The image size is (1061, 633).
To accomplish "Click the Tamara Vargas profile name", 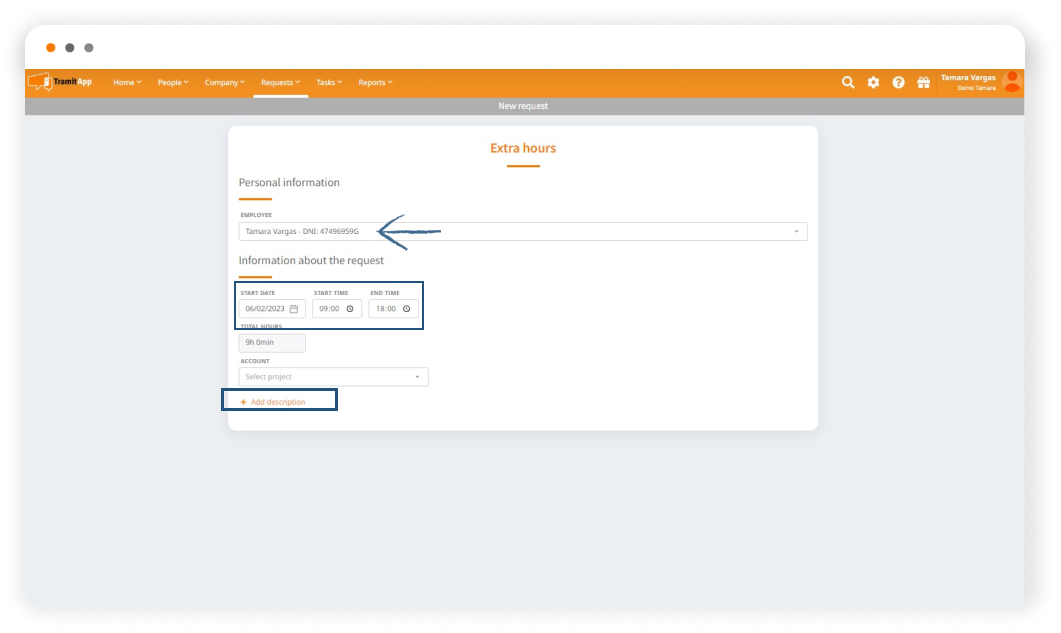I will 968,77.
